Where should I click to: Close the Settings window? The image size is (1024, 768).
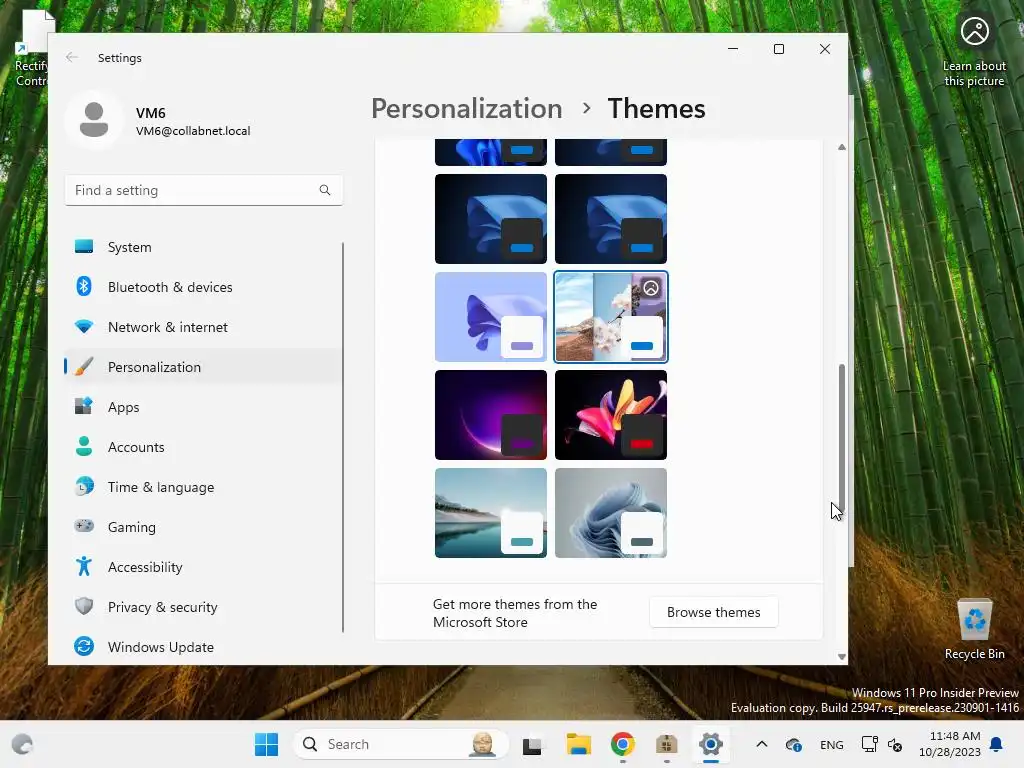click(x=825, y=49)
